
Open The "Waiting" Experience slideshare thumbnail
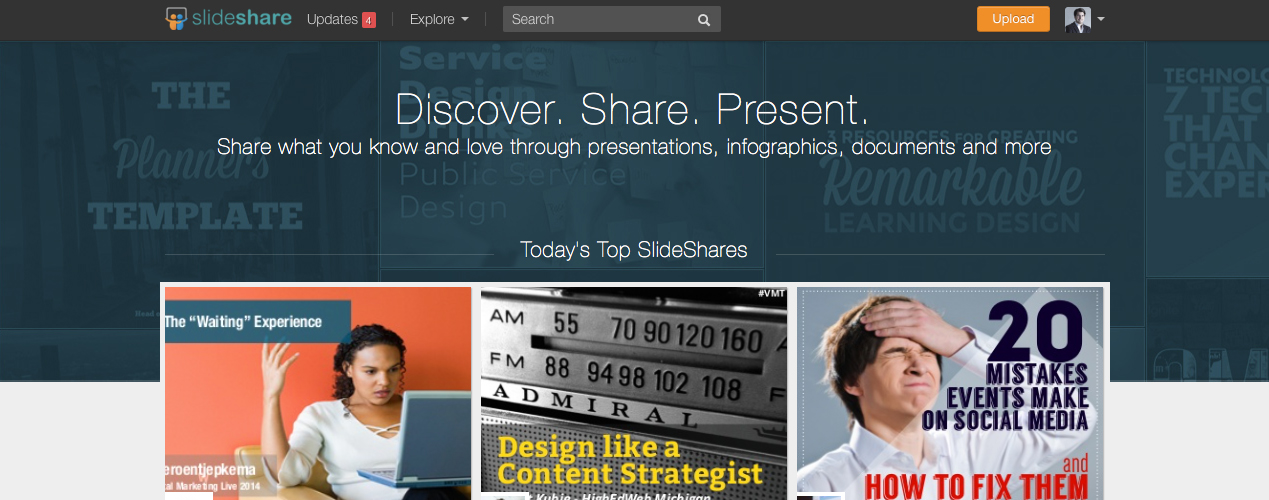tap(318, 393)
